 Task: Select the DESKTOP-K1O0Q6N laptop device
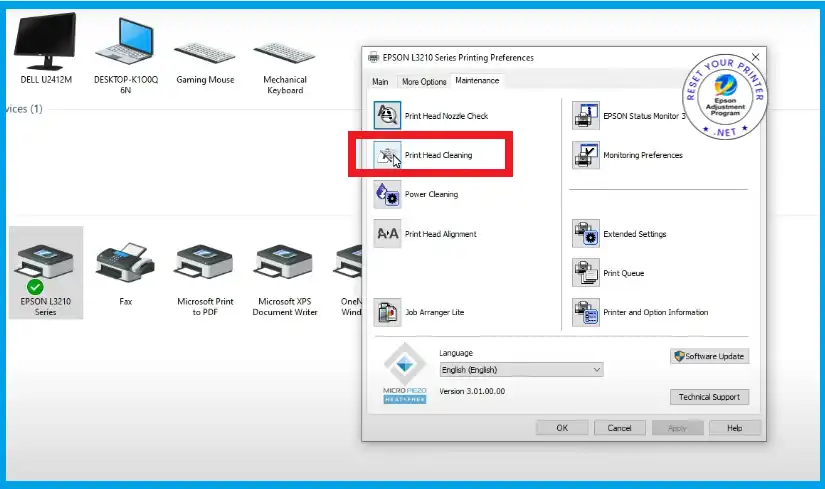point(125,54)
